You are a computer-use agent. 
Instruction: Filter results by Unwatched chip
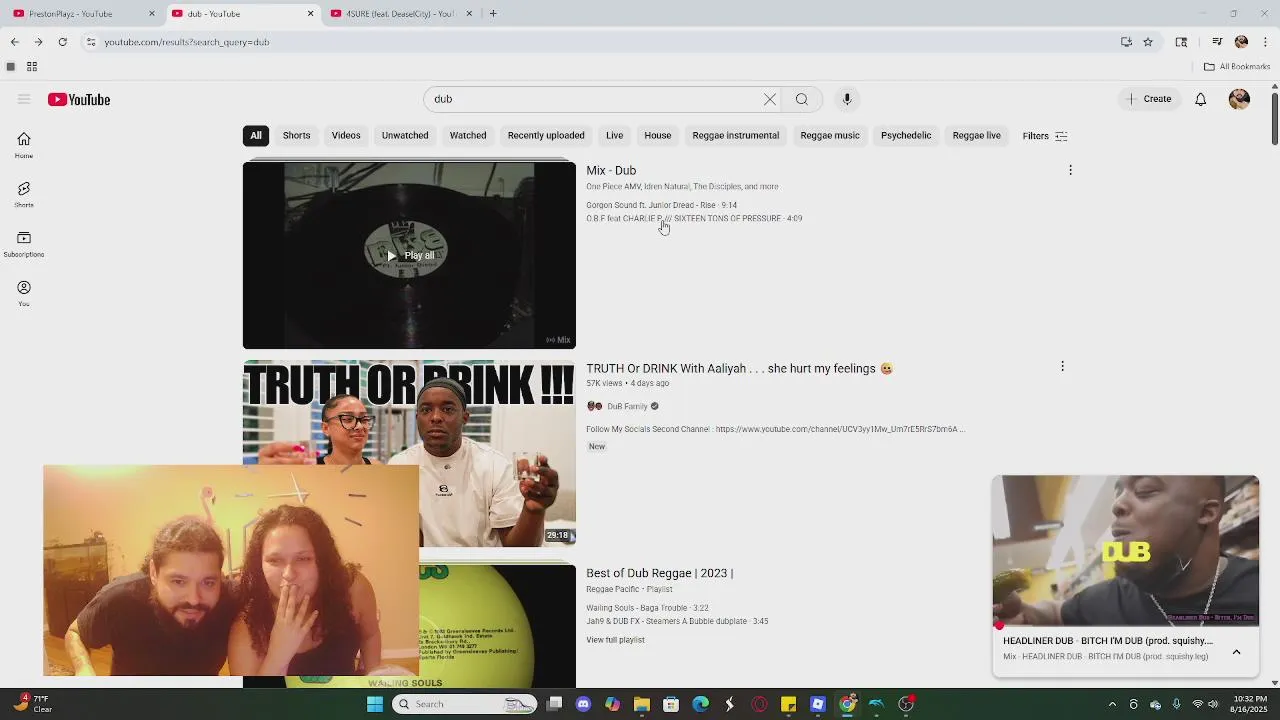click(405, 135)
